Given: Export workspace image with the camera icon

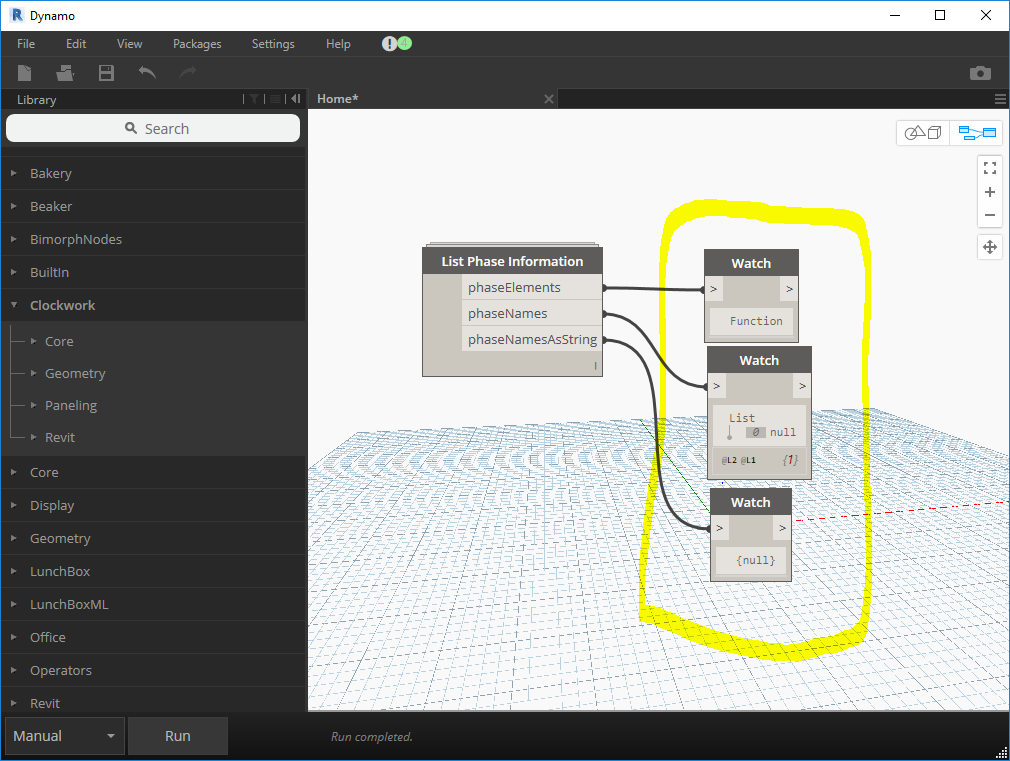Looking at the screenshot, I should (980, 73).
